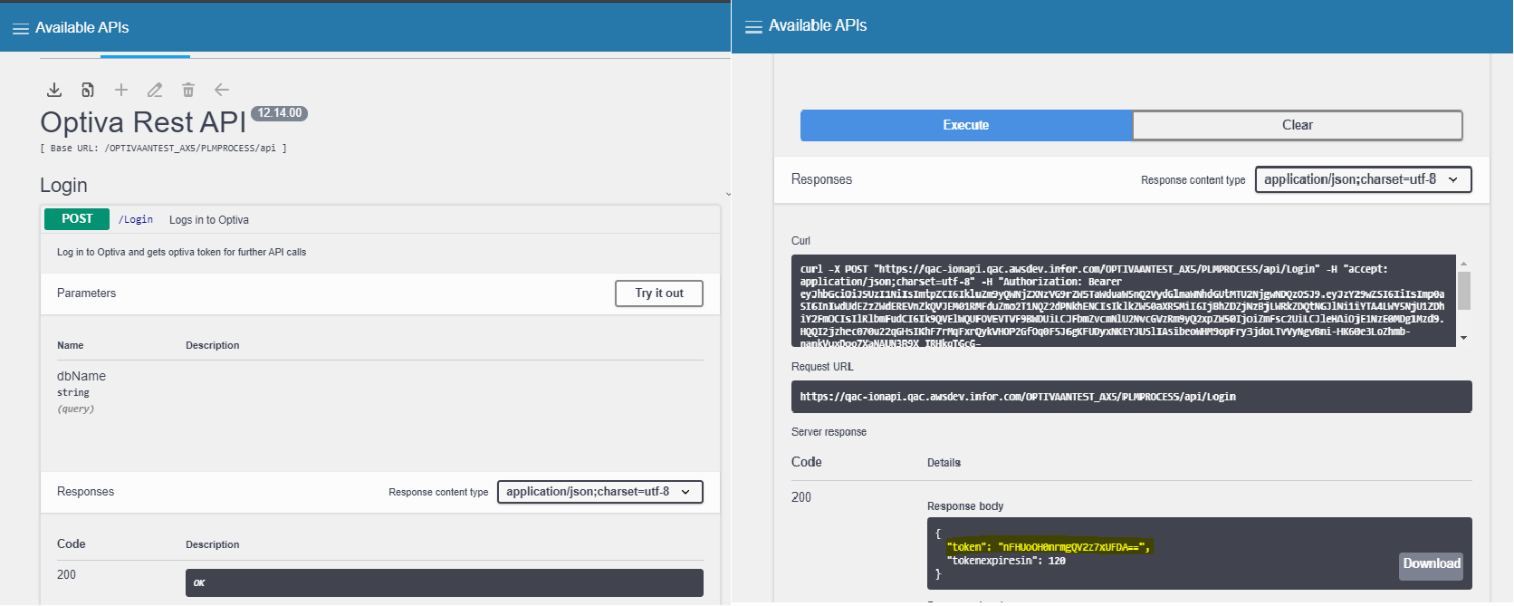Screen dimensions: 1514x606
Task: Click the Curl label
Action: tap(801, 241)
